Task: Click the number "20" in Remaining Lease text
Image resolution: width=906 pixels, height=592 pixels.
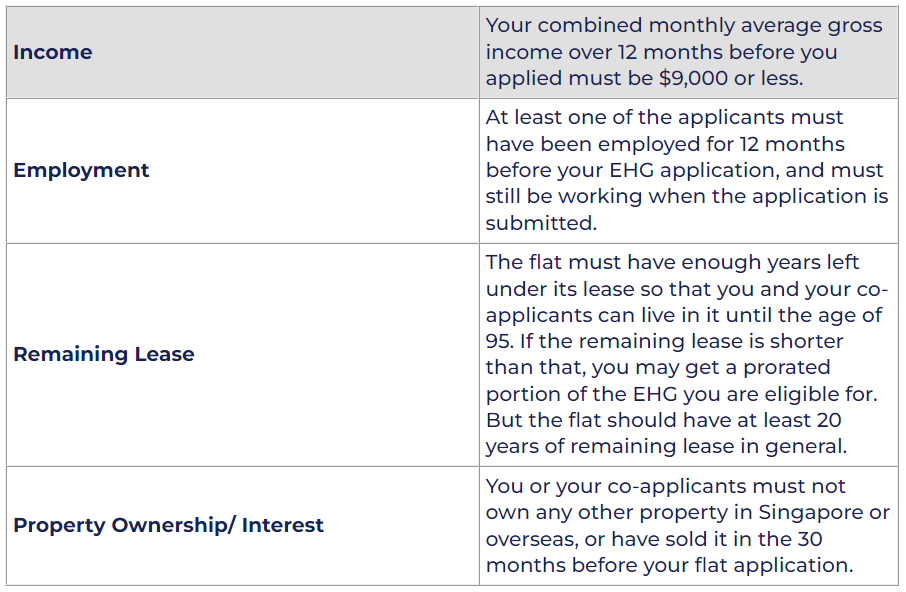Action: pyautogui.click(x=831, y=420)
